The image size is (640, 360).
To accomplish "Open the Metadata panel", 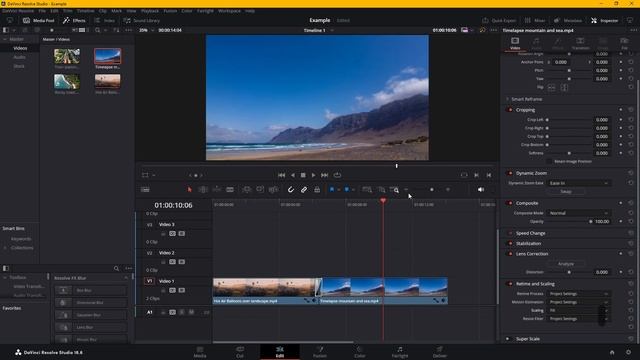I will coord(568,20).
